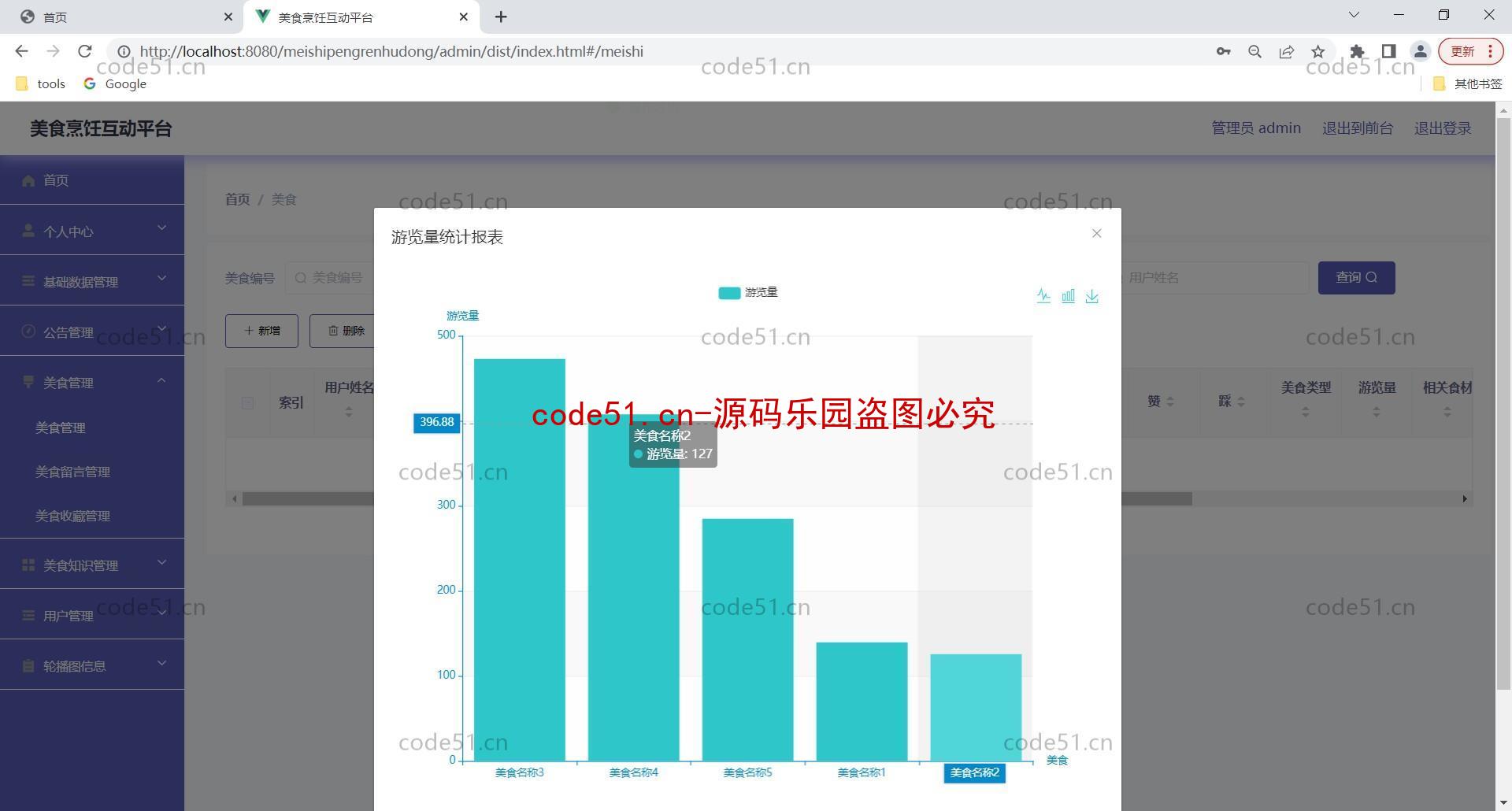Switch to the 首页 browser tab
The height and width of the screenshot is (811, 1512).
pyautogui.click(x=122, y=17)
